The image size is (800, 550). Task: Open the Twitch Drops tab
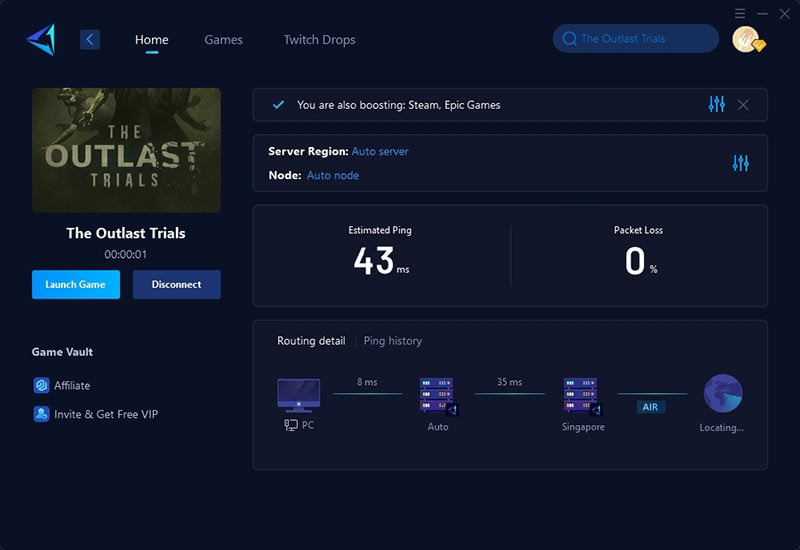point(319,40)
